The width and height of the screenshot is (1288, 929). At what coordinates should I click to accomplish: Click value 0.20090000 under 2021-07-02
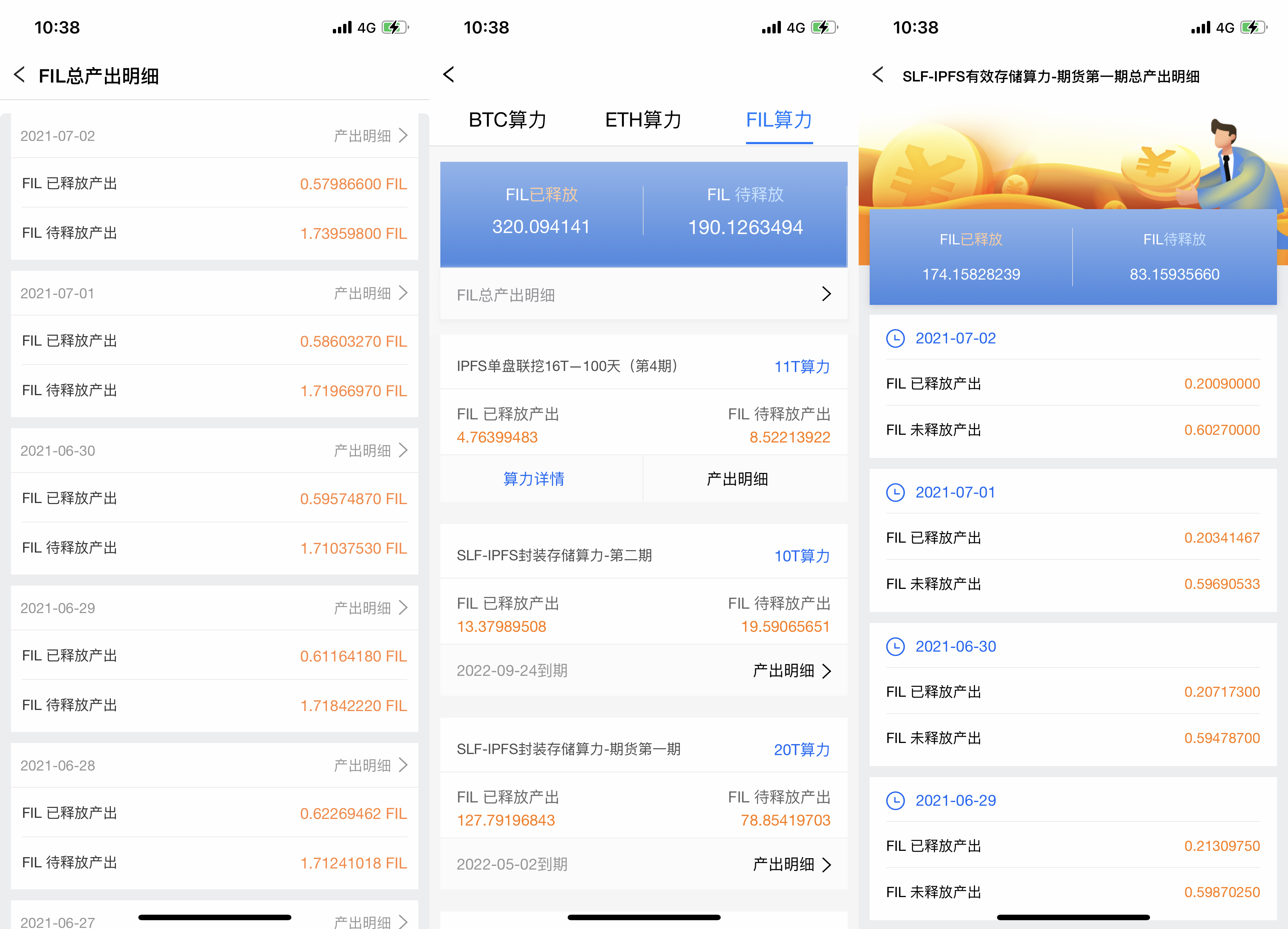(x=1222, y=383)
